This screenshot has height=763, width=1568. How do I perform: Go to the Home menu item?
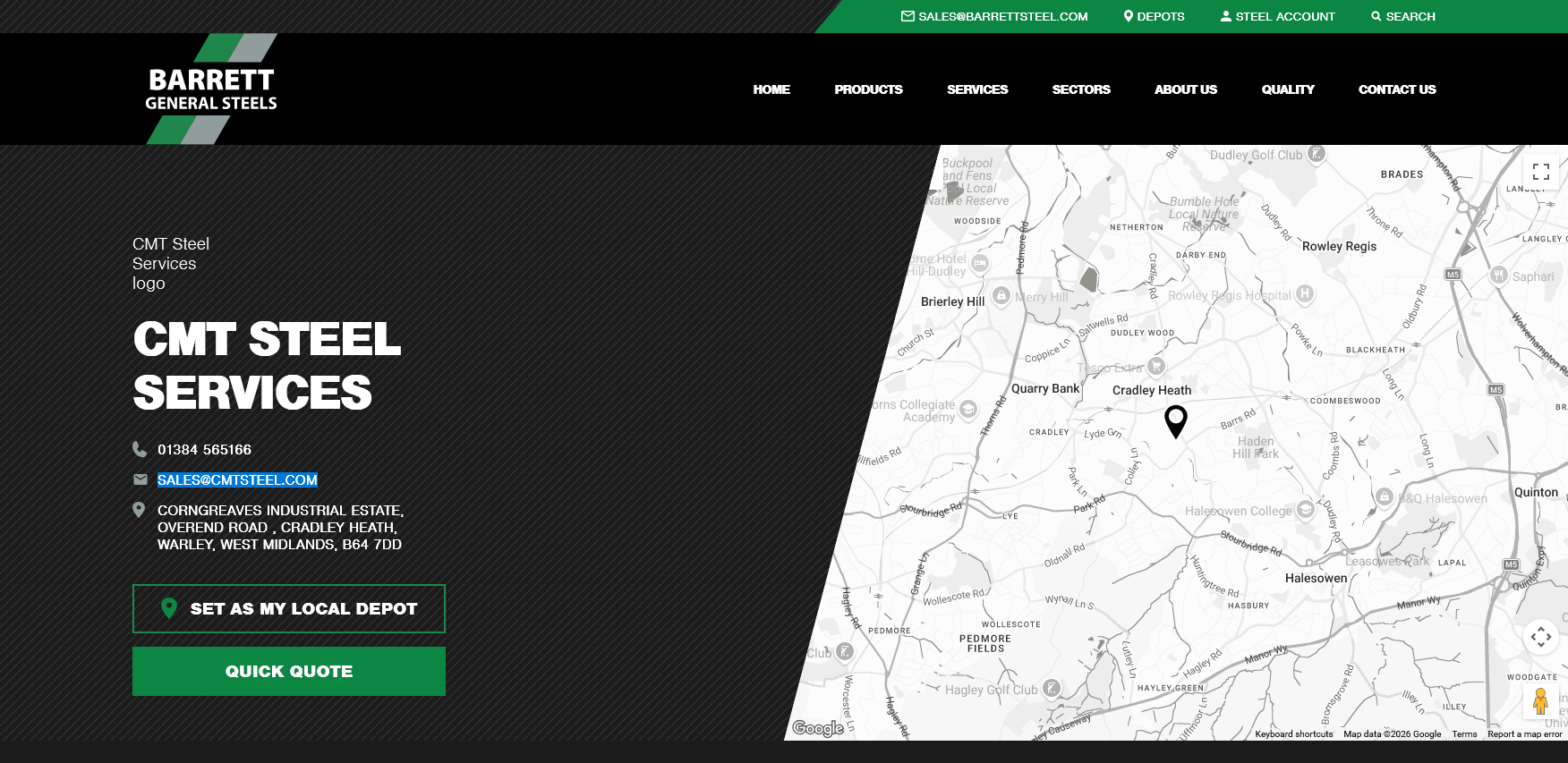click(x=771, y=89)
